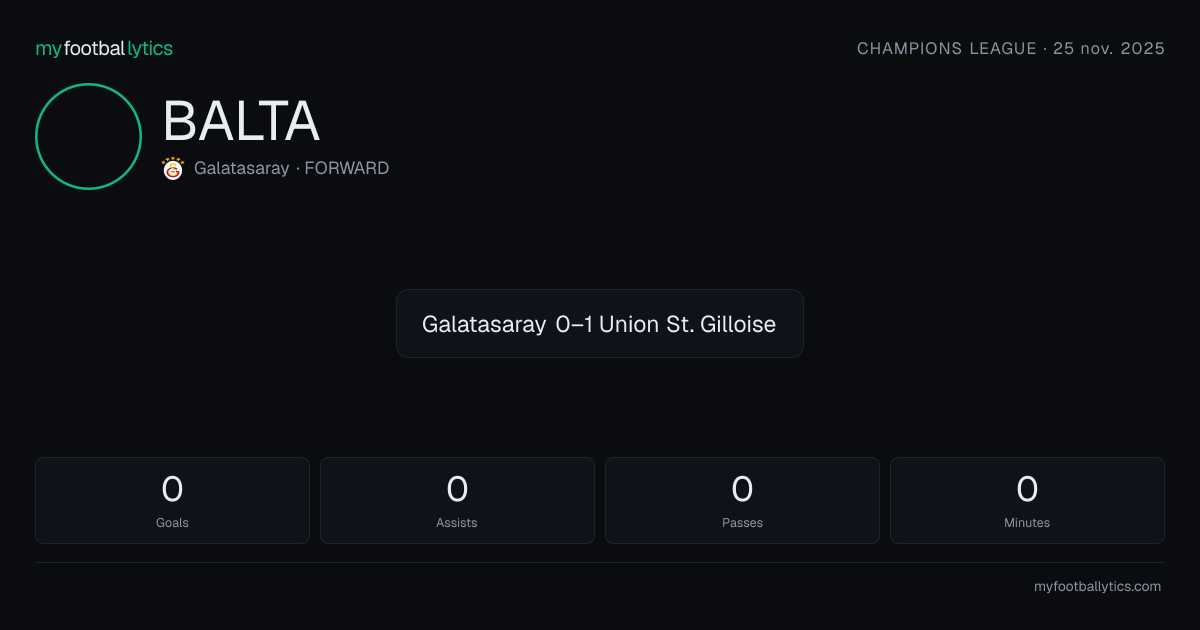Viewport: 1200px width, 630px height.
Task: Click the BALTA player name heading
Action: 241,122
